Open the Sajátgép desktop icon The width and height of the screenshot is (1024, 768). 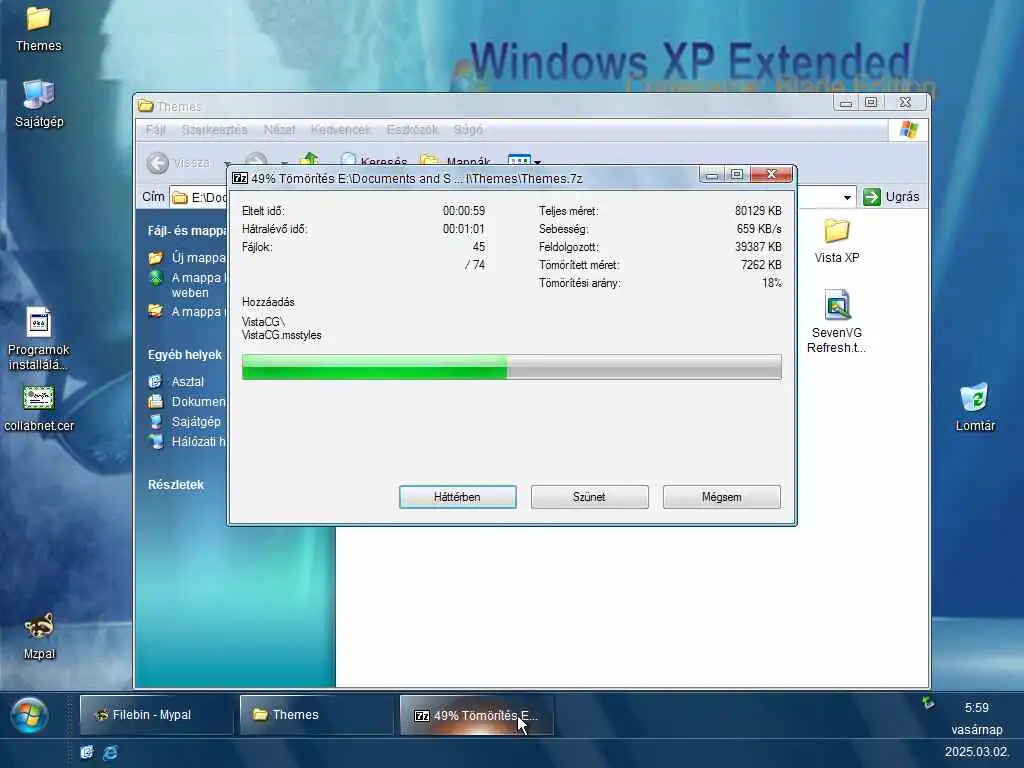(x=39, y=104)
